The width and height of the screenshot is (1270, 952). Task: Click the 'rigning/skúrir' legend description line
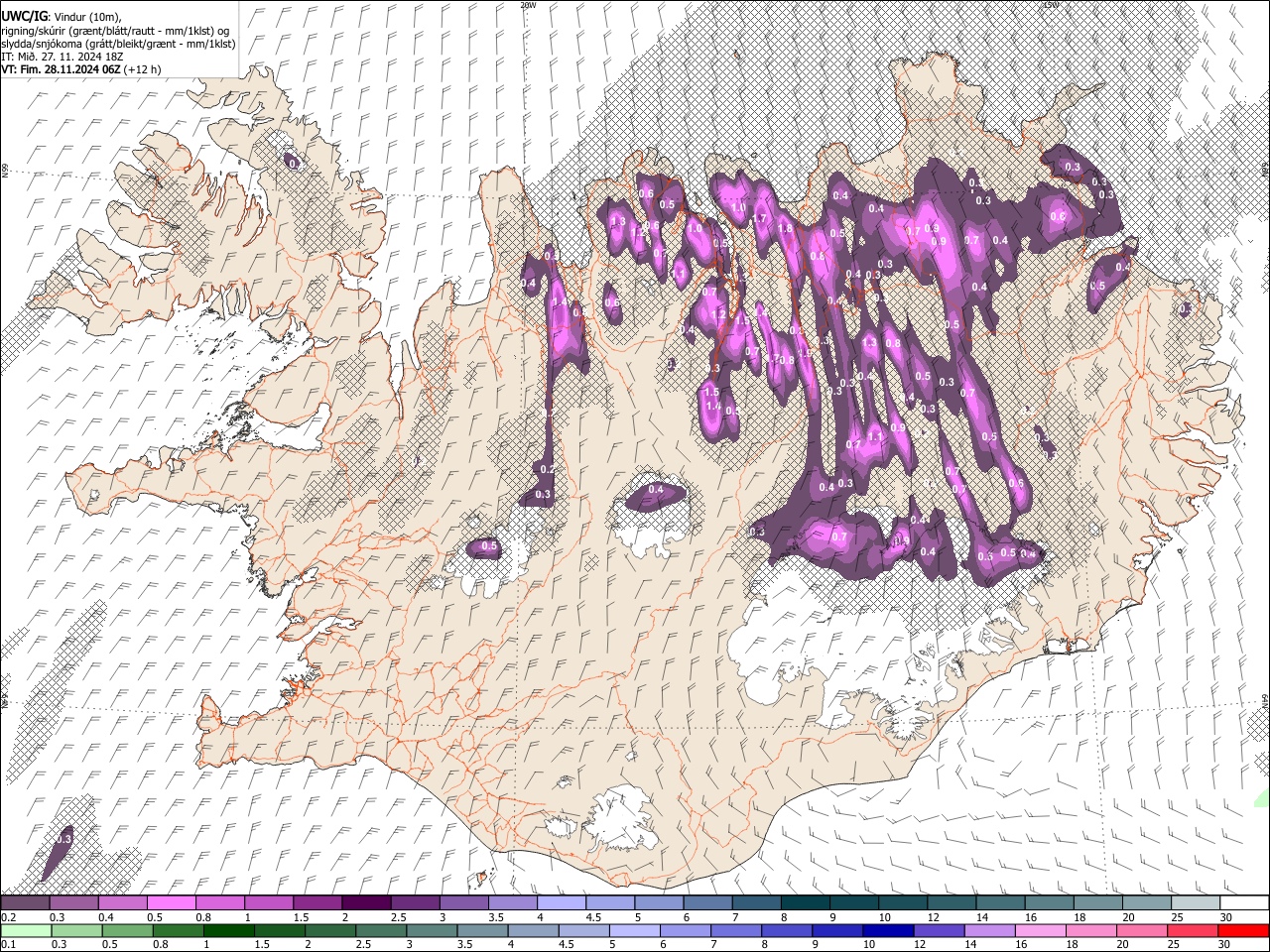(x=115, y=30)
